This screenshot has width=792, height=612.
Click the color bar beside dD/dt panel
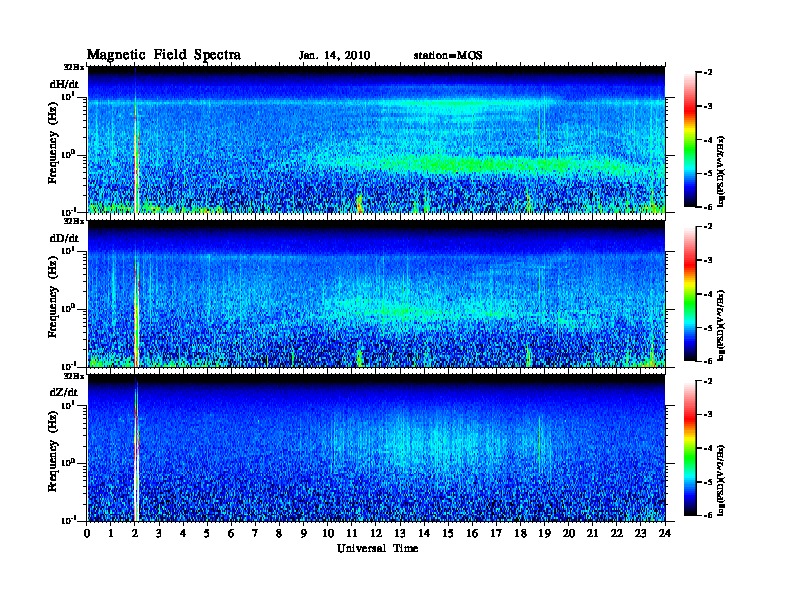click(689, 293)
